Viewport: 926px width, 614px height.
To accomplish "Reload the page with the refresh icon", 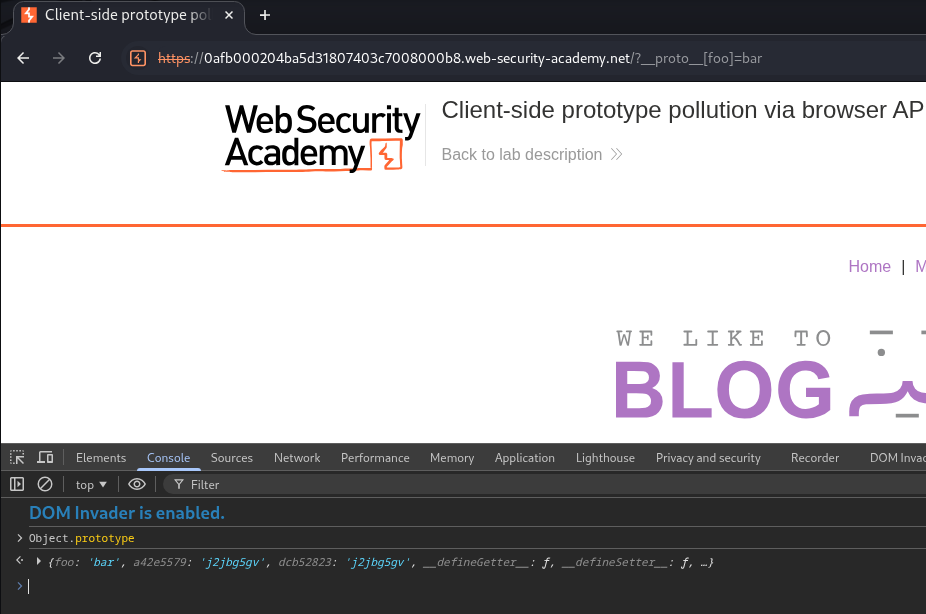I will pyautogui.click(x=95, y=58).
